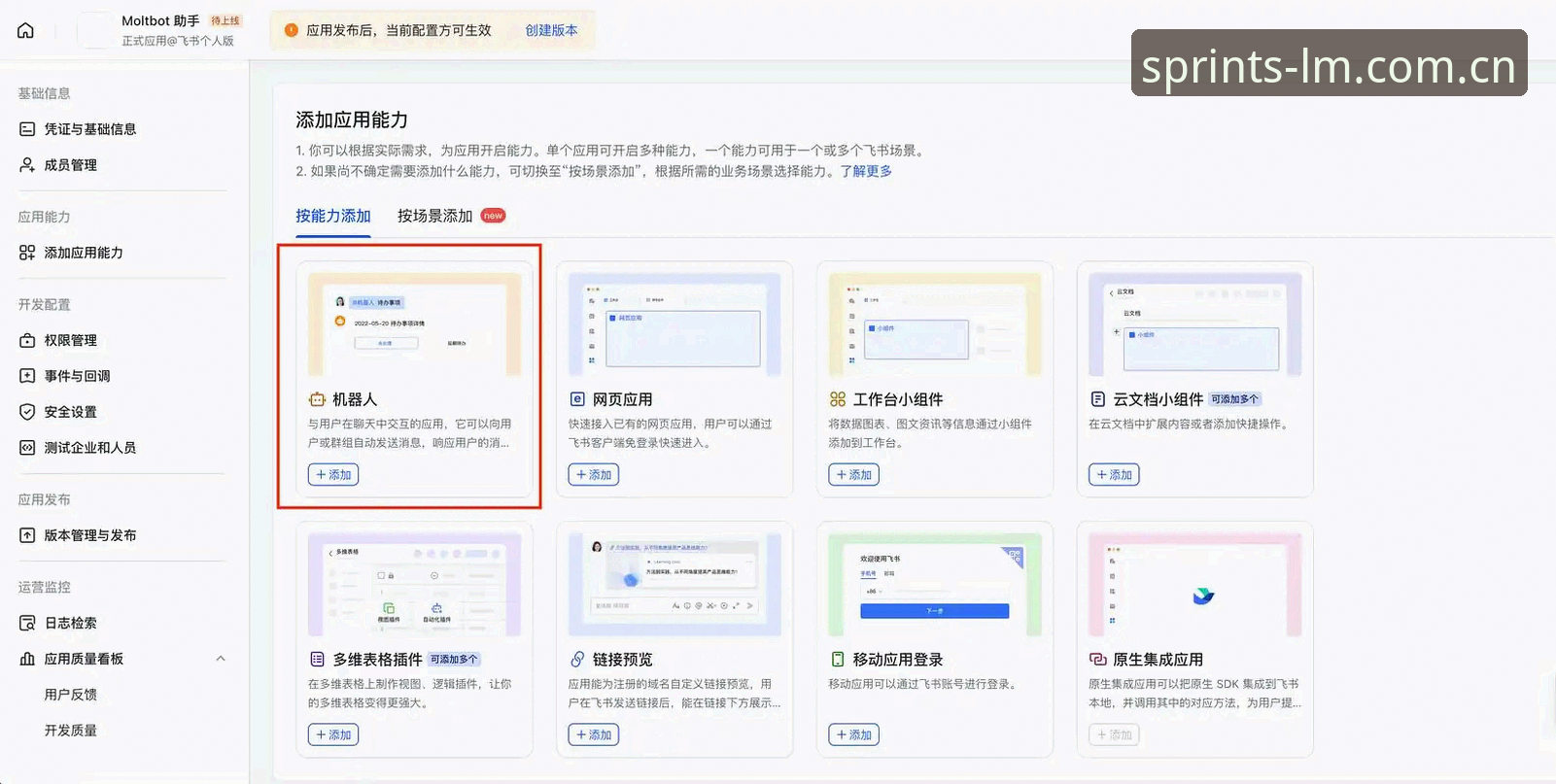Click the 移动应用登录 phone icon
Viewport: 1556px width, 784px height.
pos(838,660)
